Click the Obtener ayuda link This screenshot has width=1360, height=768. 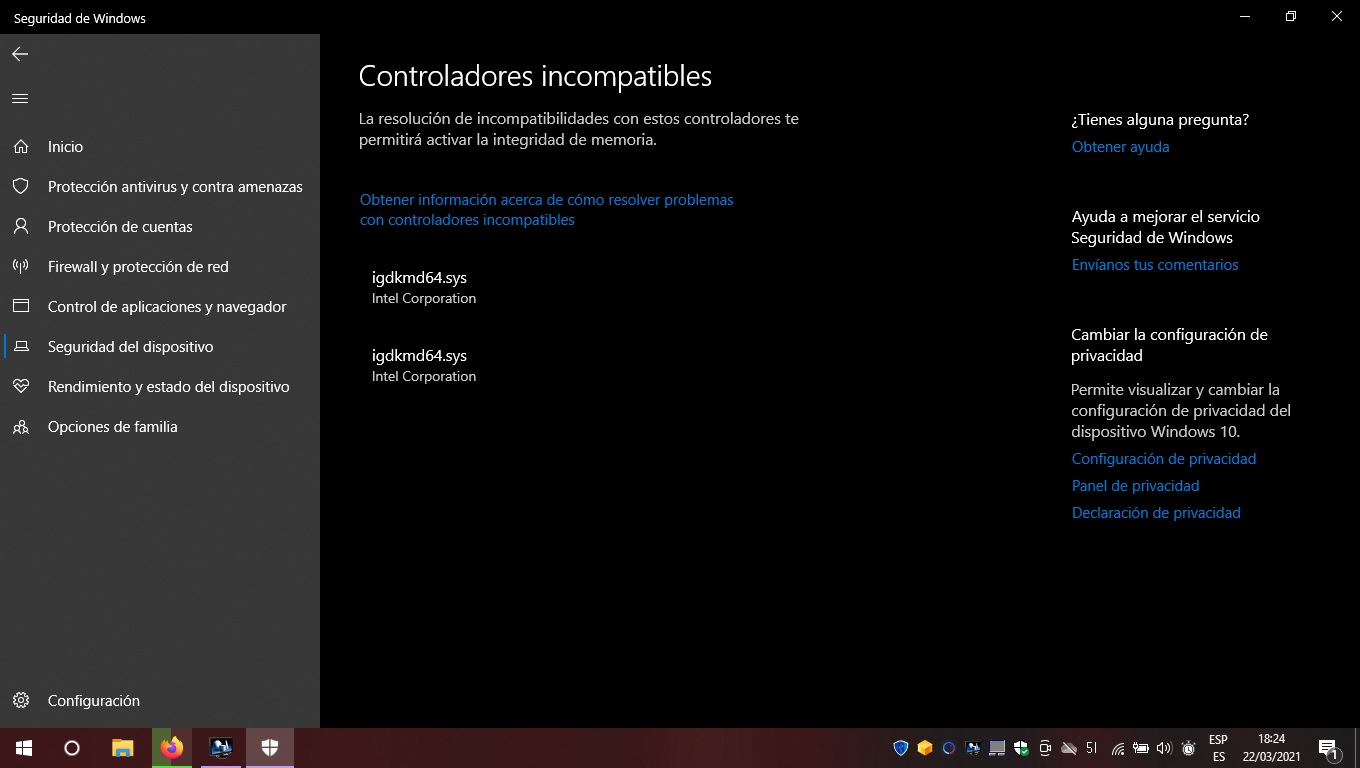pos(1120,147)
